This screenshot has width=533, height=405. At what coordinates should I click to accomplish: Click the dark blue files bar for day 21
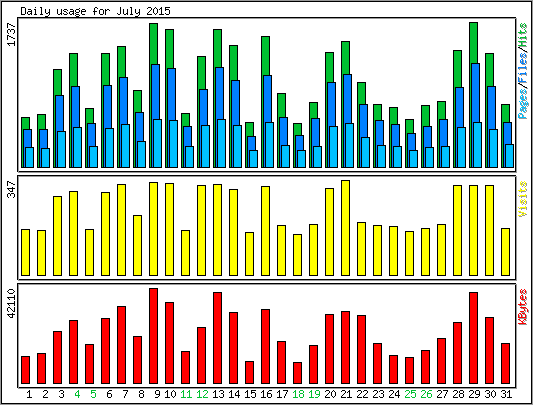point(347,99)
